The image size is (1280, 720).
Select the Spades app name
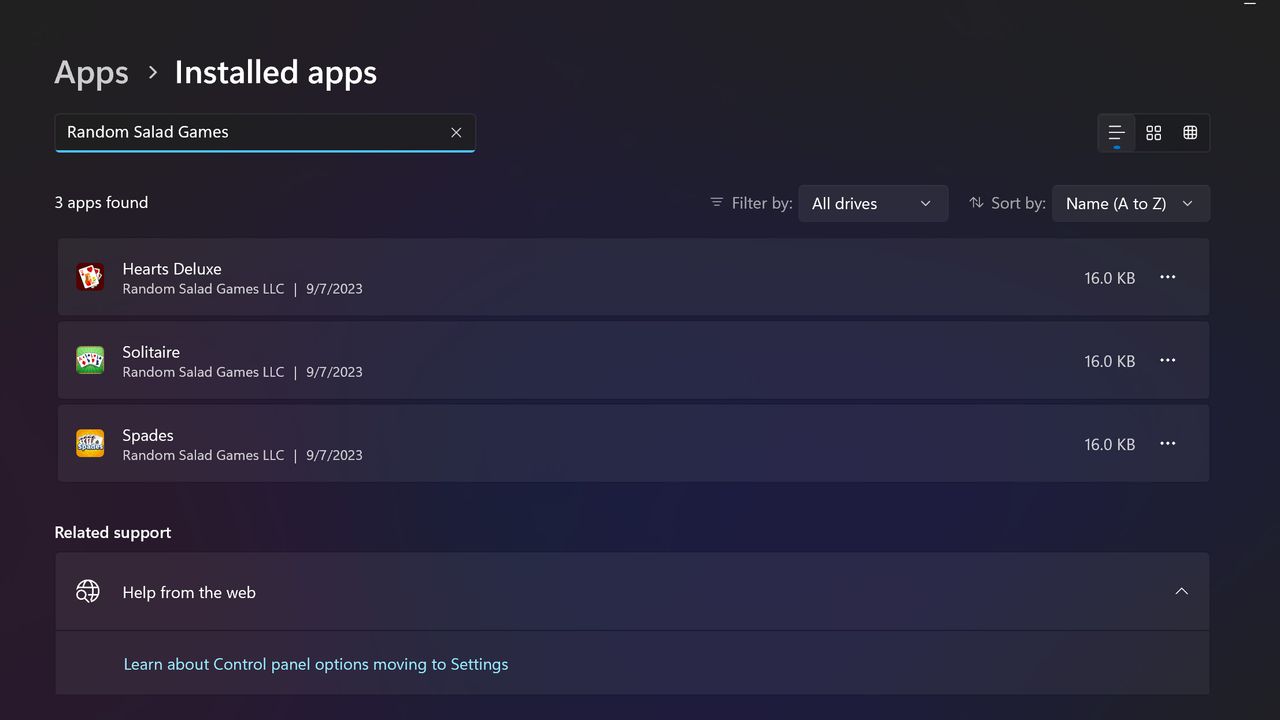pos(148,435)
